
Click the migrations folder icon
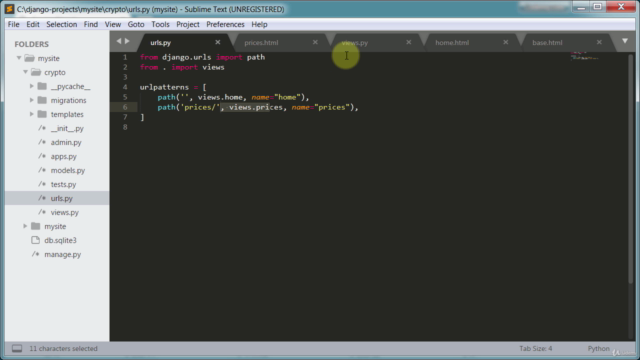(42, 100)
